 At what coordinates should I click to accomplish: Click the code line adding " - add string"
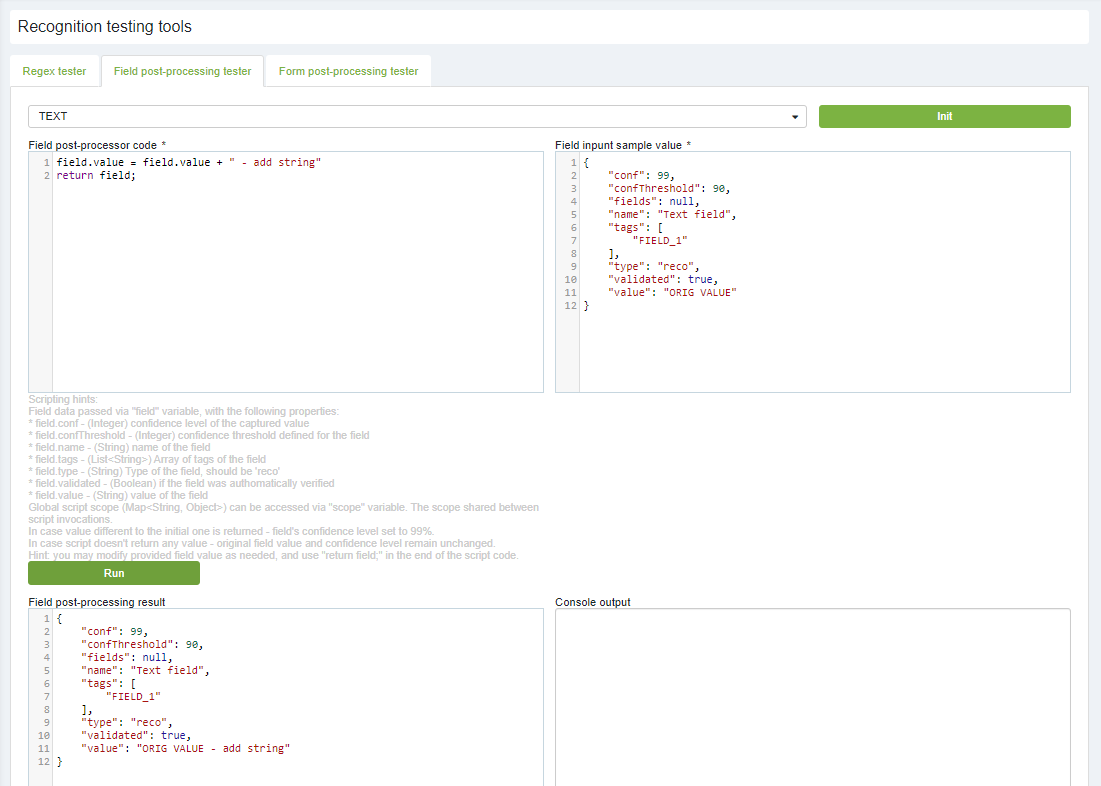189,162
